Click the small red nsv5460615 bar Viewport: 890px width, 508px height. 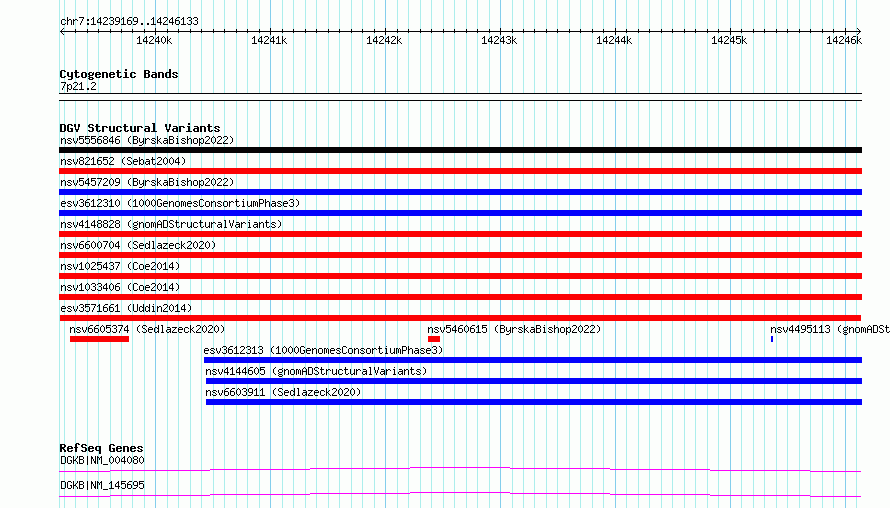point(434,339)
